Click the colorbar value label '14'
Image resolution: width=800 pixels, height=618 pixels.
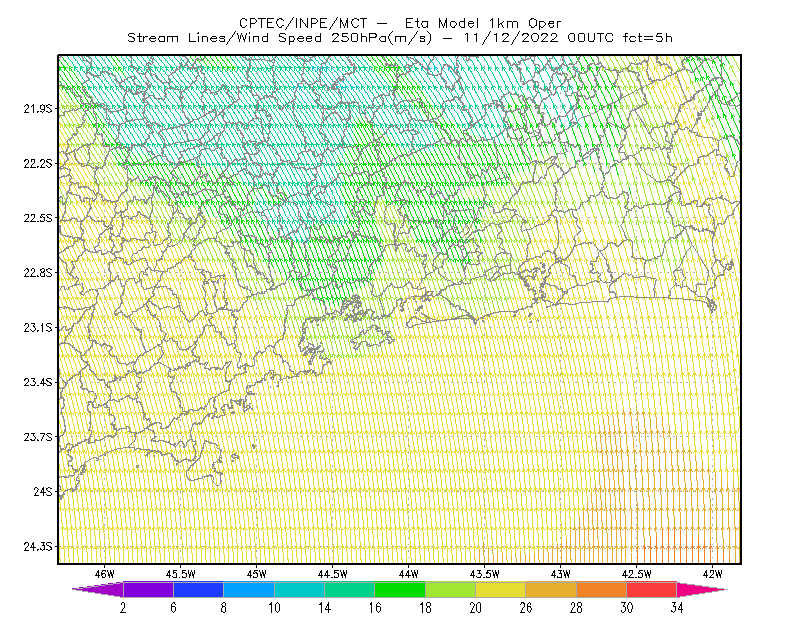[324, 608]
